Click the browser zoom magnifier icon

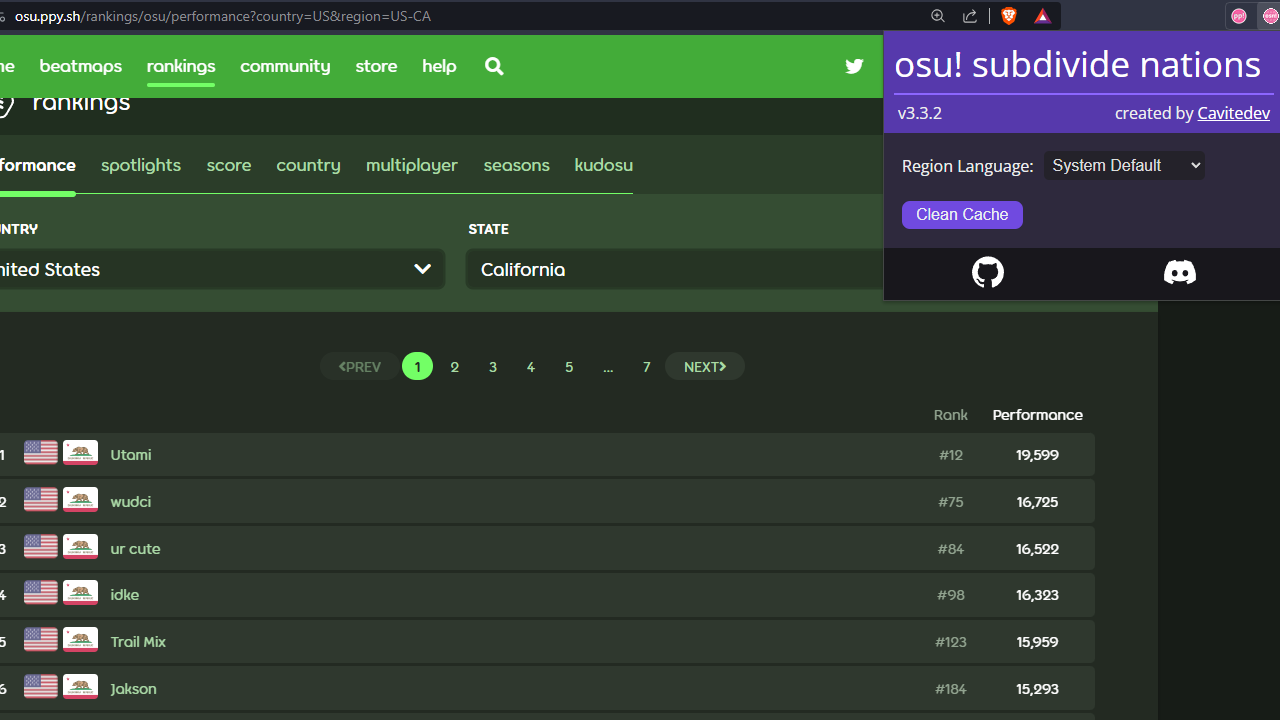(938, 16)
